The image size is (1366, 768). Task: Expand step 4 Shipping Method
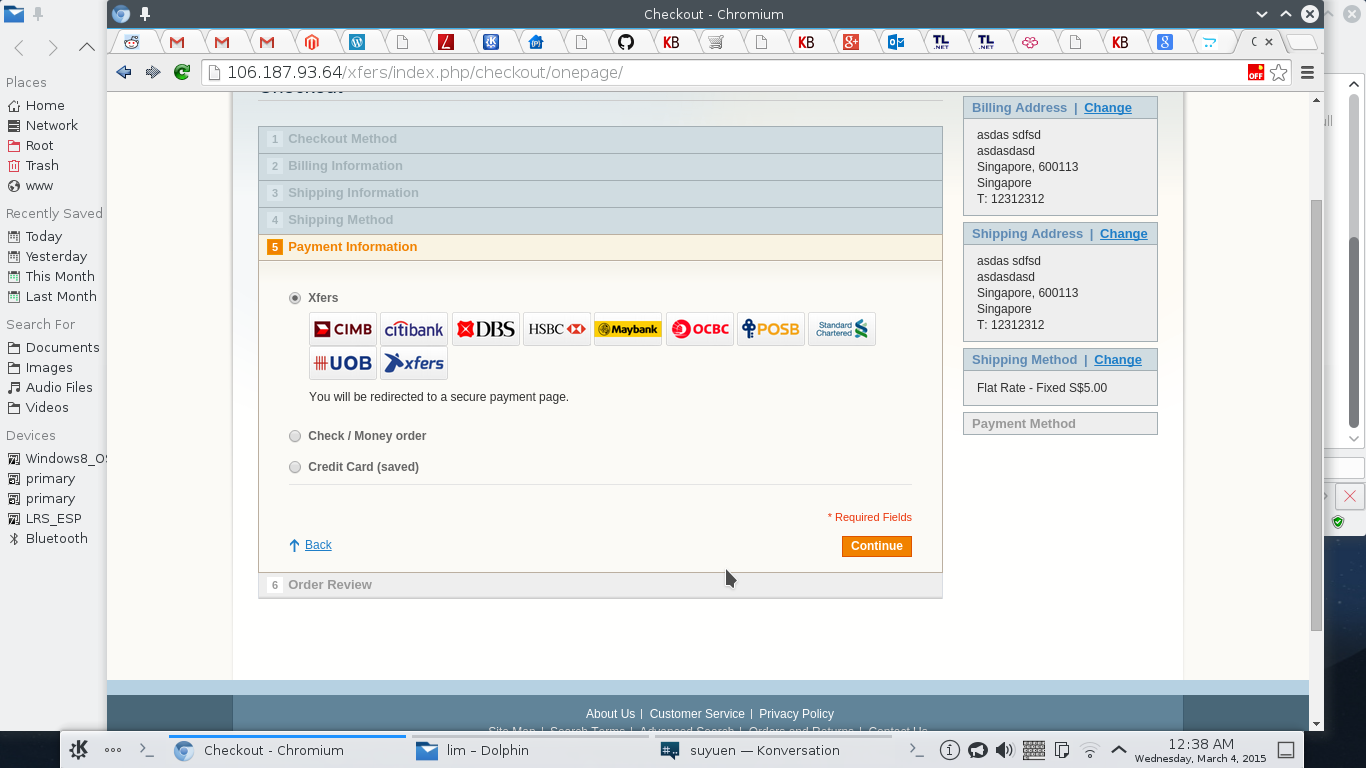pyautogui.click(x=600, y=220)
